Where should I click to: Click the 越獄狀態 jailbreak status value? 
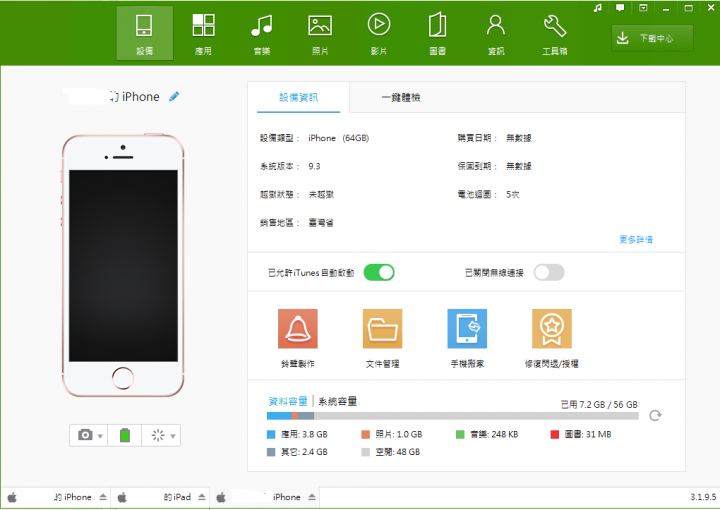tap(321, 194)
